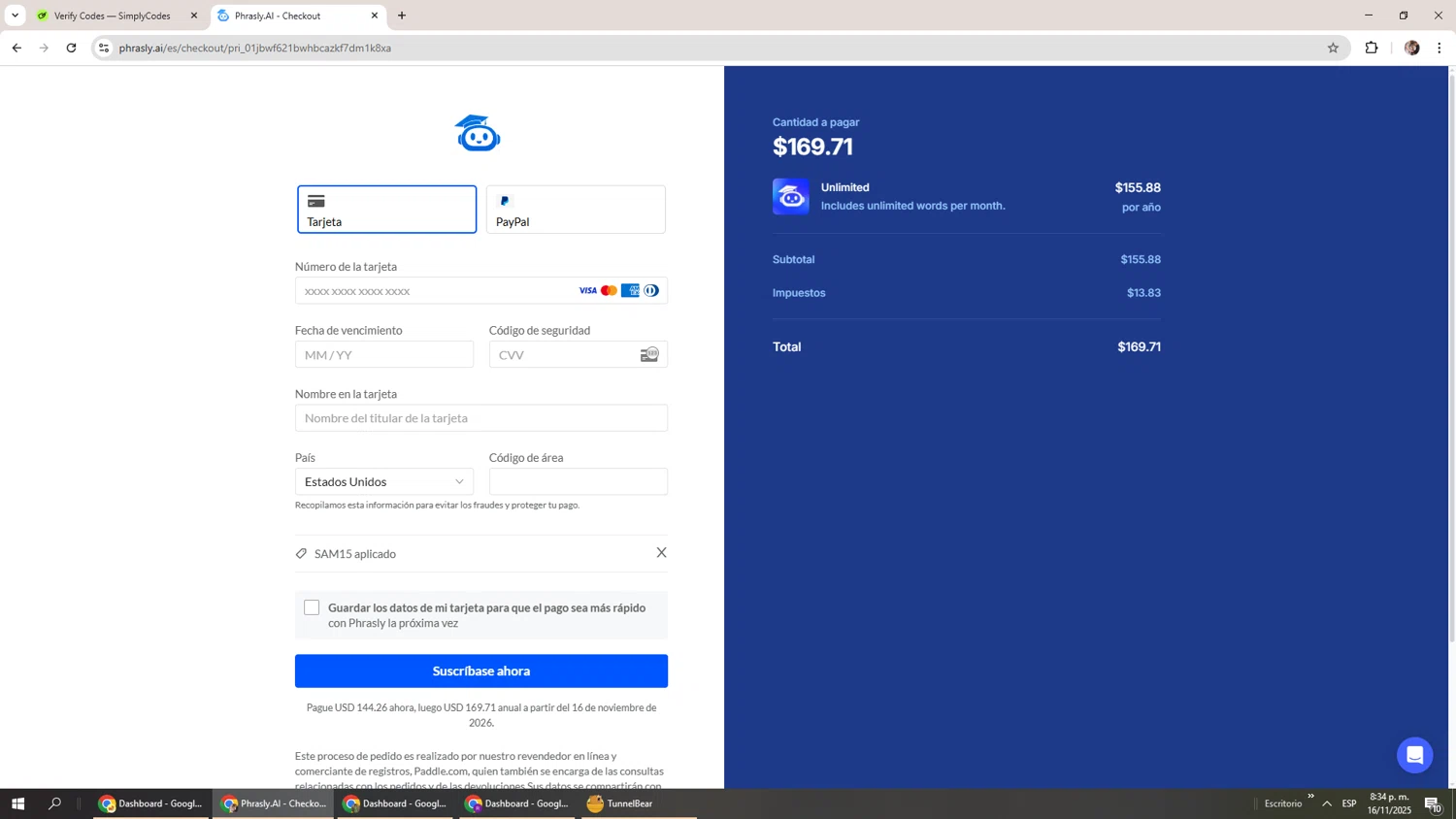Select the Tarjeta payment method

coord(386,210)
